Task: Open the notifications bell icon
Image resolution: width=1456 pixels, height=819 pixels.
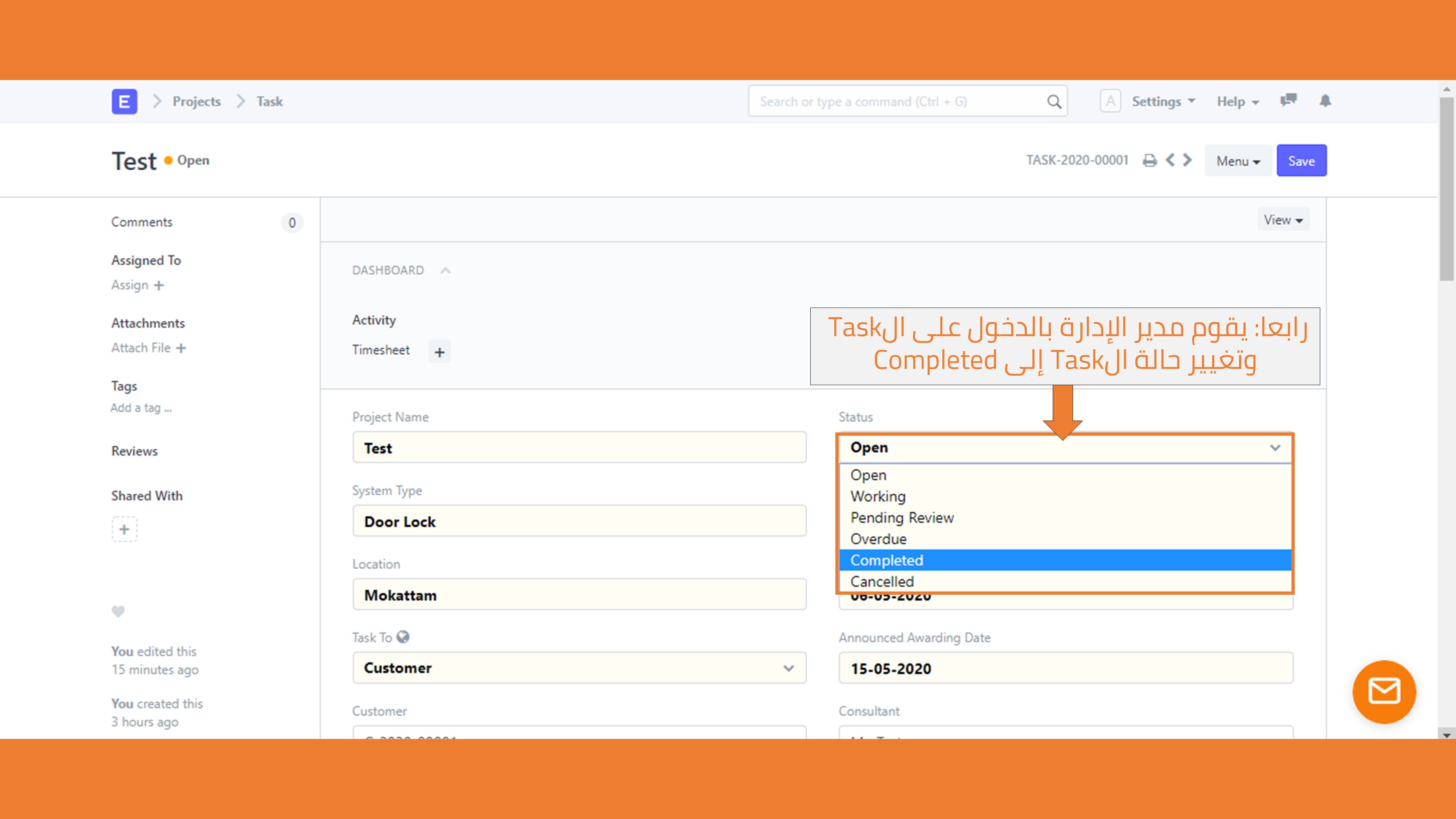Action: [1325, 100]
